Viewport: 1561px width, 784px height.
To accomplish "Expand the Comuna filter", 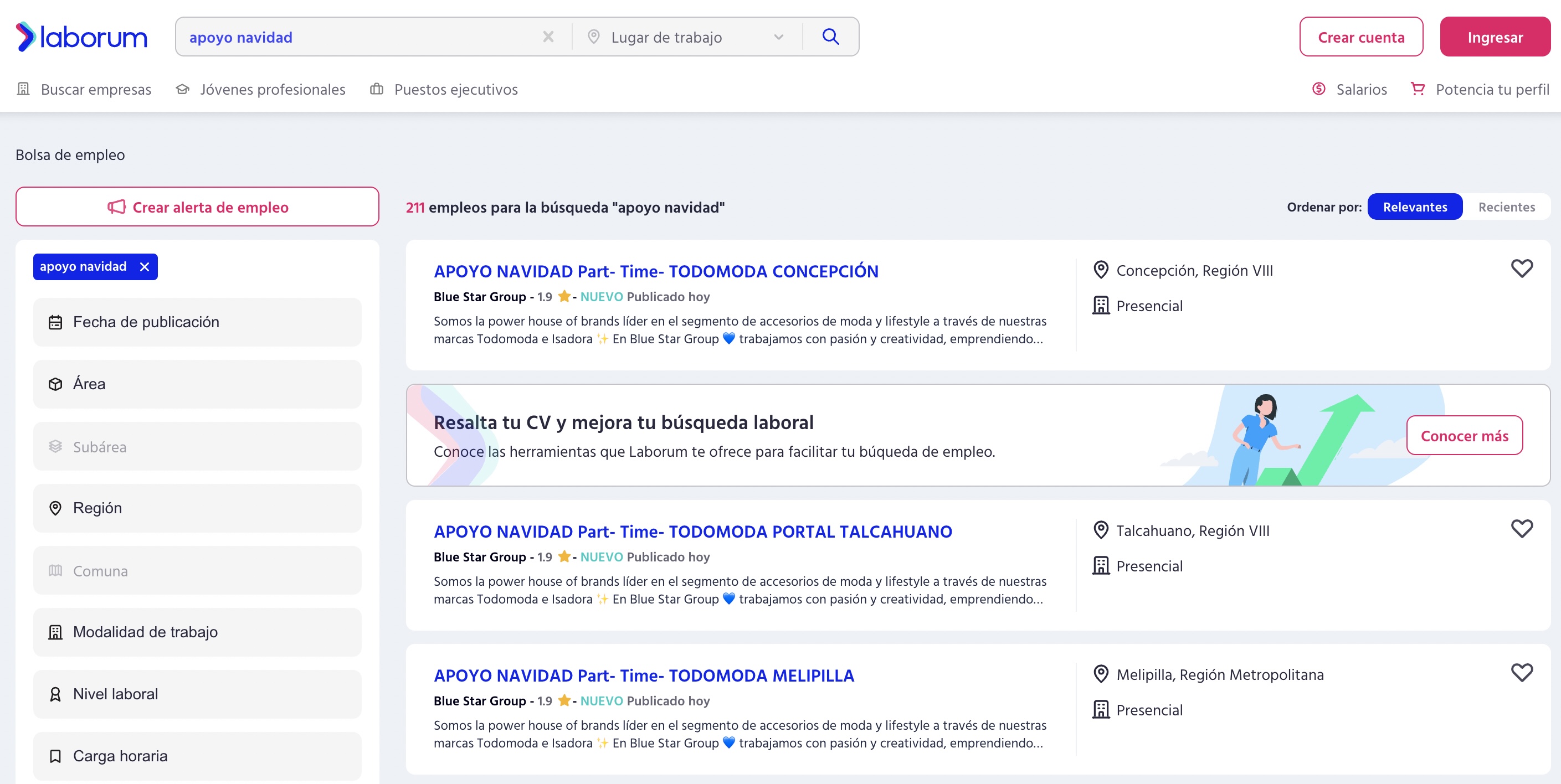I will 197,571.
